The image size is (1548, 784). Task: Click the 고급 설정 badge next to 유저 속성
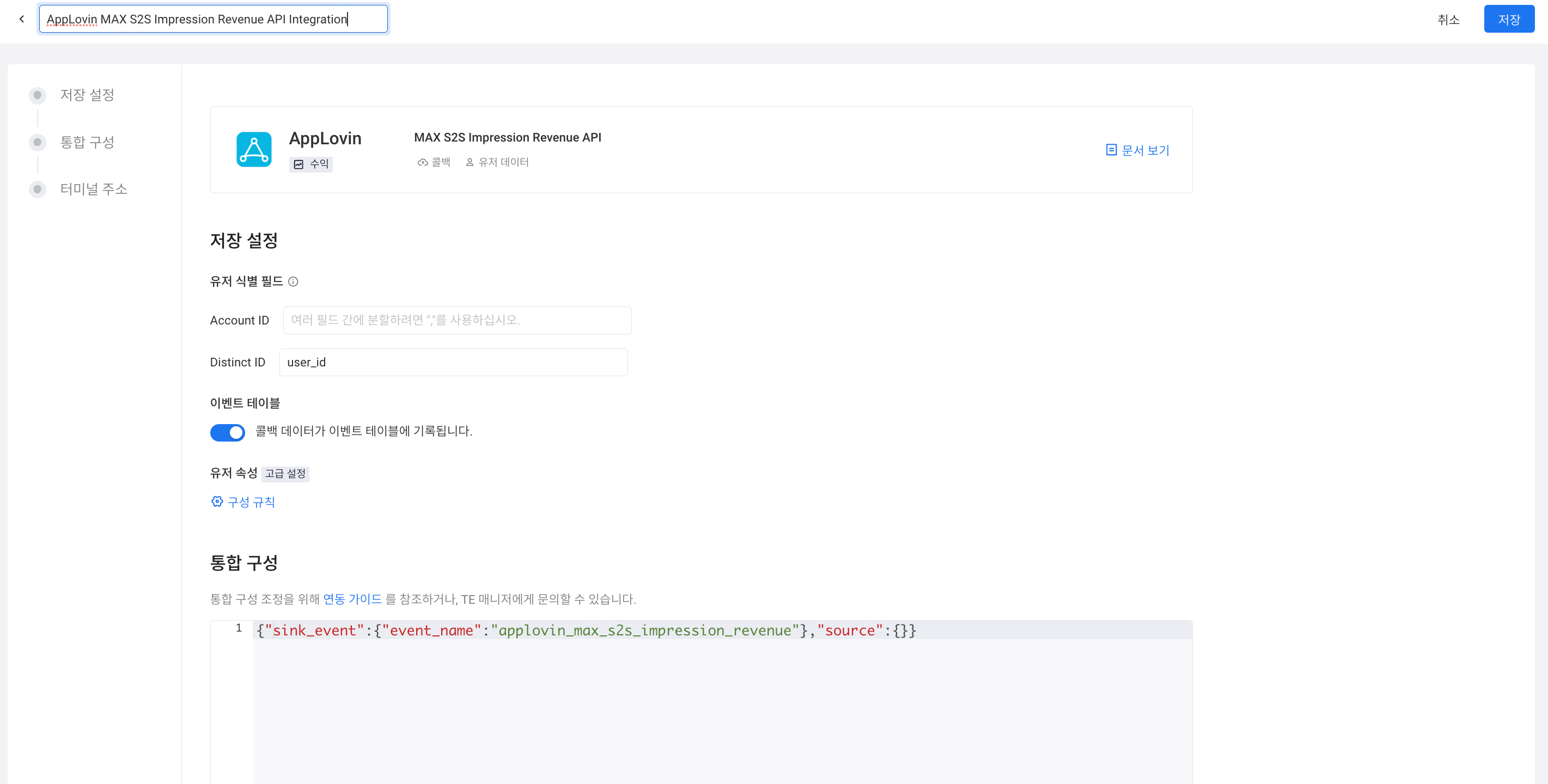(x=285, y=474)
